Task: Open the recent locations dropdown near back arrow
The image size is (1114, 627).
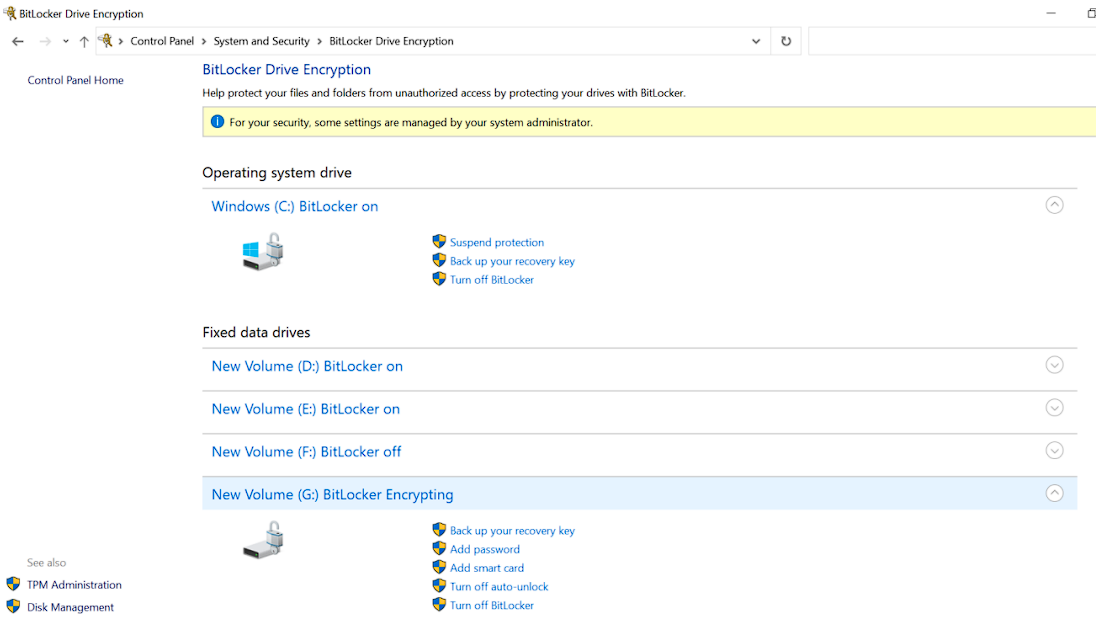Action: (65, 41)
